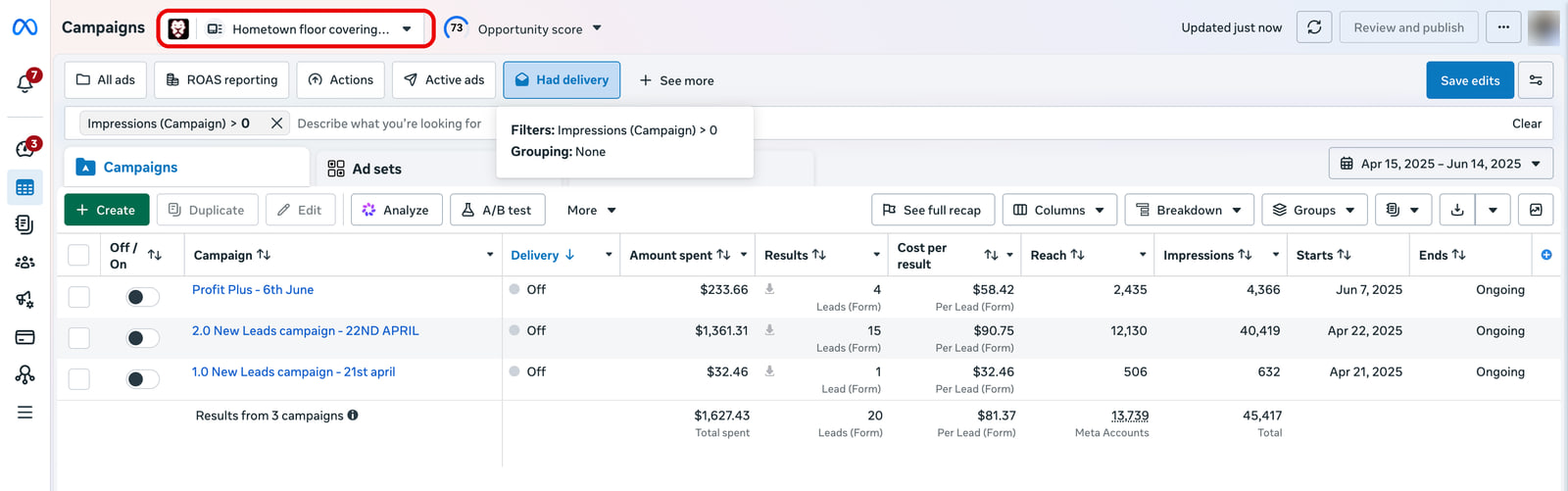Open Events Manager icon in sidebar
Screen dimensions: 1568x491
point(25,374)
